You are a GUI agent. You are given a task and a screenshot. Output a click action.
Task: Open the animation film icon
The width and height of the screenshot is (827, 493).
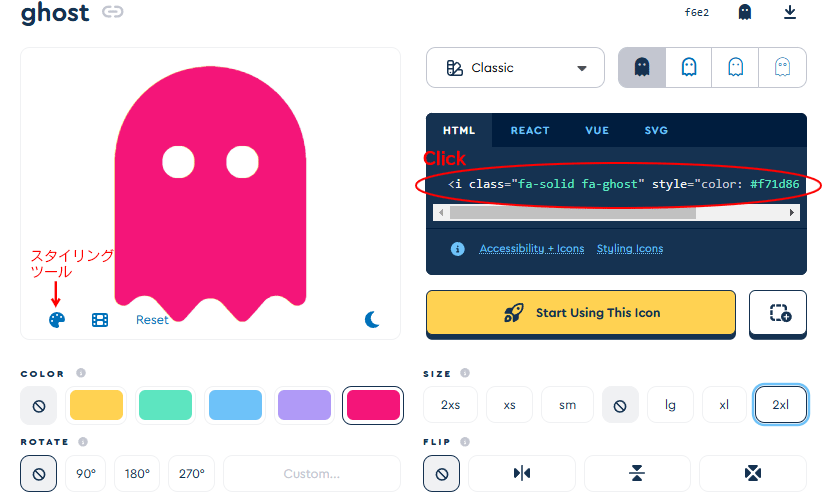click(x=100, y=320)
